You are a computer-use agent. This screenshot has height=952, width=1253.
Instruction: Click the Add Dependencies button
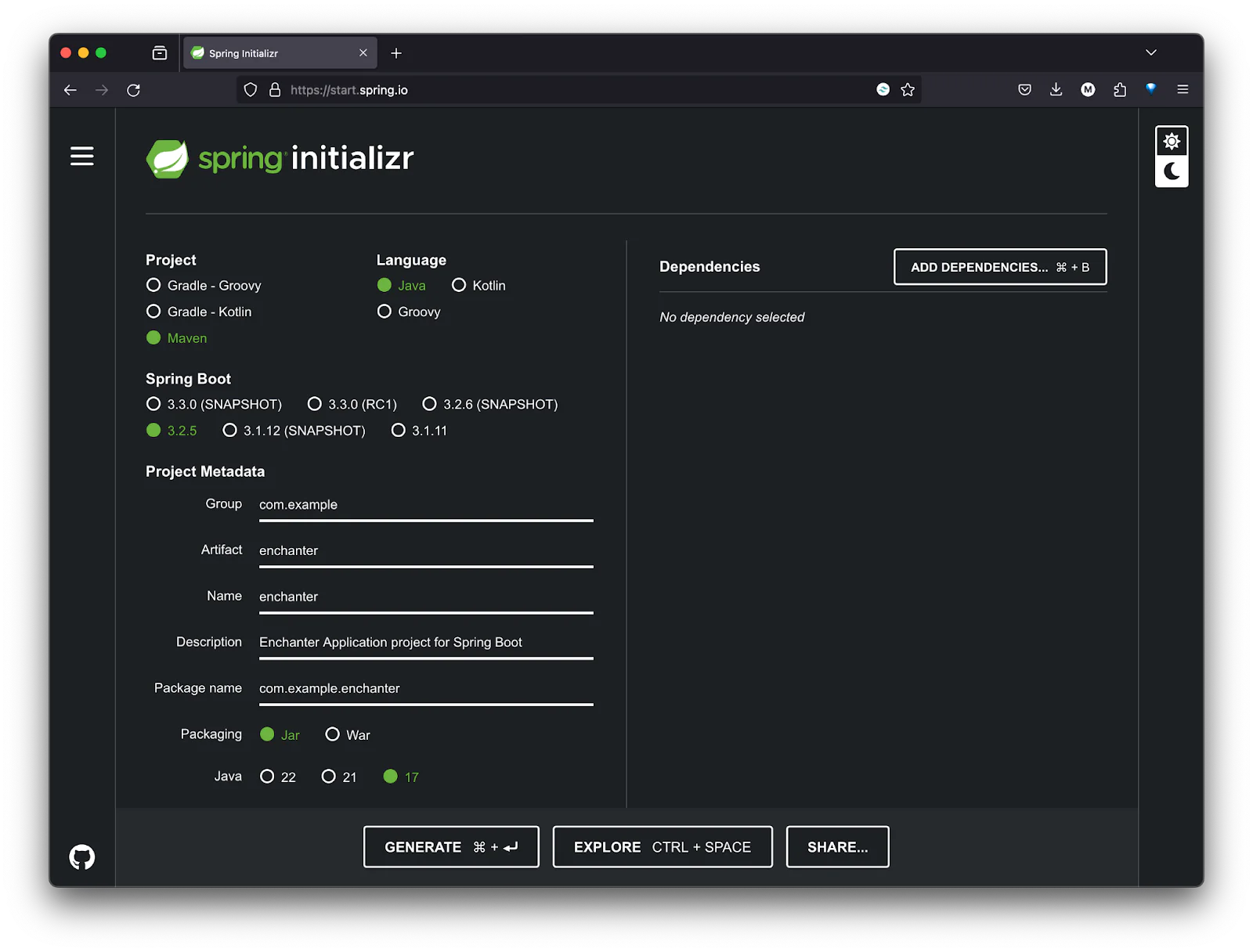(x=1000, y=267)
